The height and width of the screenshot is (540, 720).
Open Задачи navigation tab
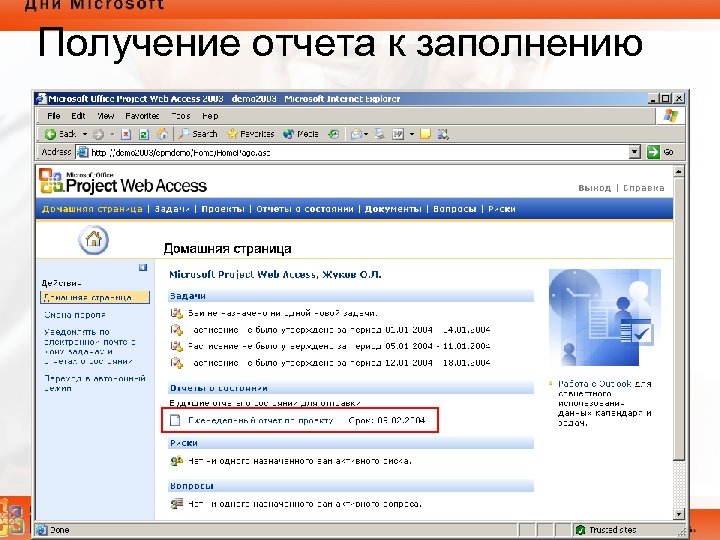[172, 209]
